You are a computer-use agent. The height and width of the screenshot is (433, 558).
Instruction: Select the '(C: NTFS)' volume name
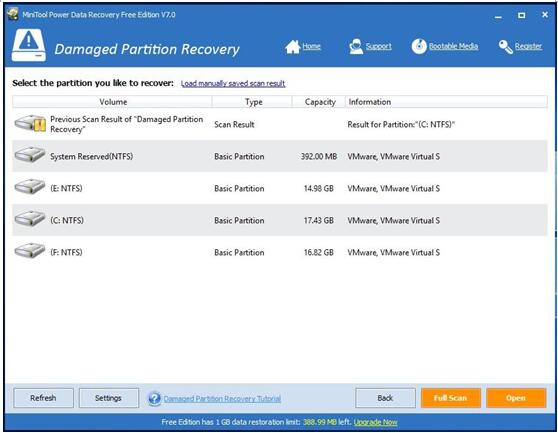pos(67,220)
